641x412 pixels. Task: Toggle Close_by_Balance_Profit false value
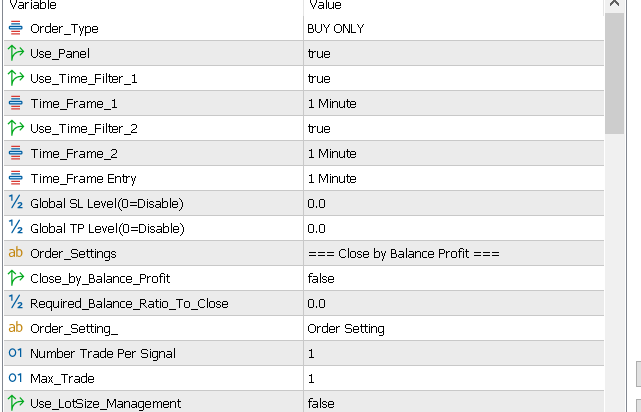click(321, 279)
